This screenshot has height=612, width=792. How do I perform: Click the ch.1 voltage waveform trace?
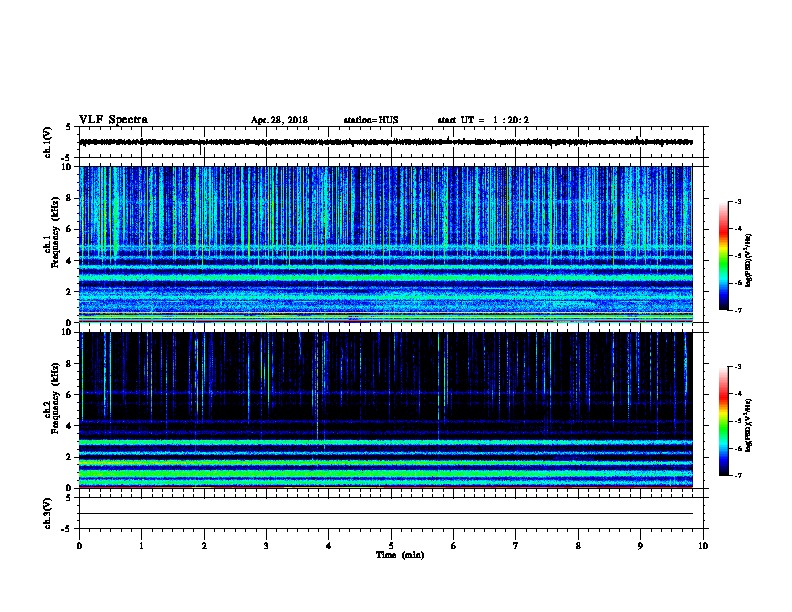tap(386, 142)
